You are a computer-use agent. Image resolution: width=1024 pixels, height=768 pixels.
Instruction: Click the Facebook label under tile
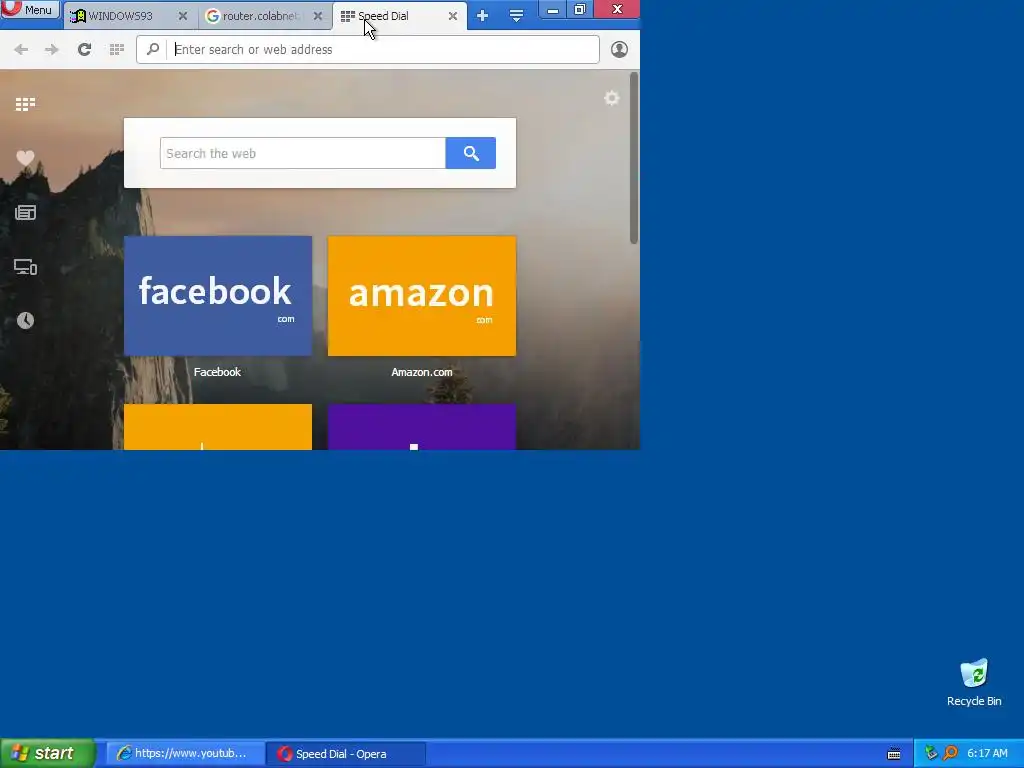217,372
